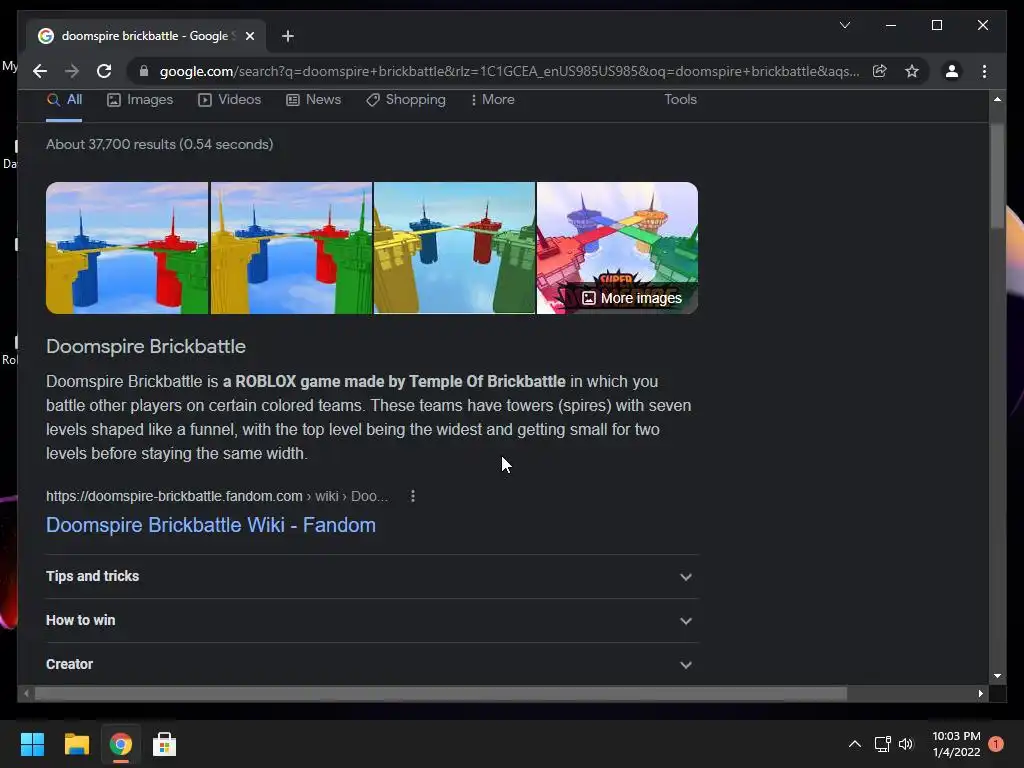1024x768 pixels.
Task: Open the Chrome profile avatar
Action: pos(952,71)
